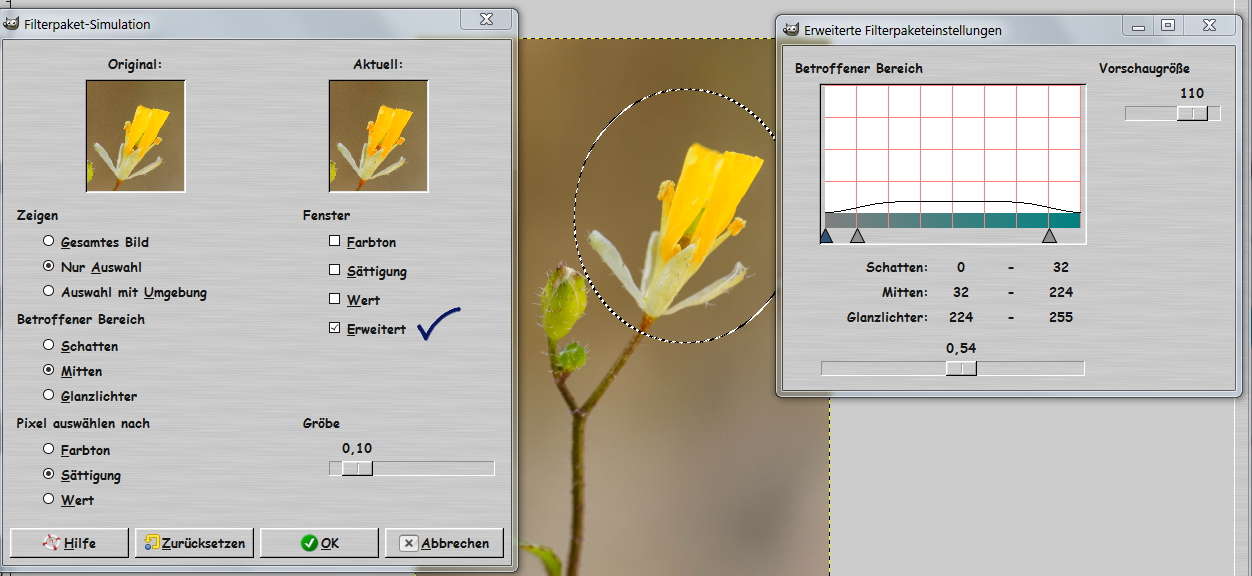Choose 'Nur Auswahl' display option

tap(49, 267)
